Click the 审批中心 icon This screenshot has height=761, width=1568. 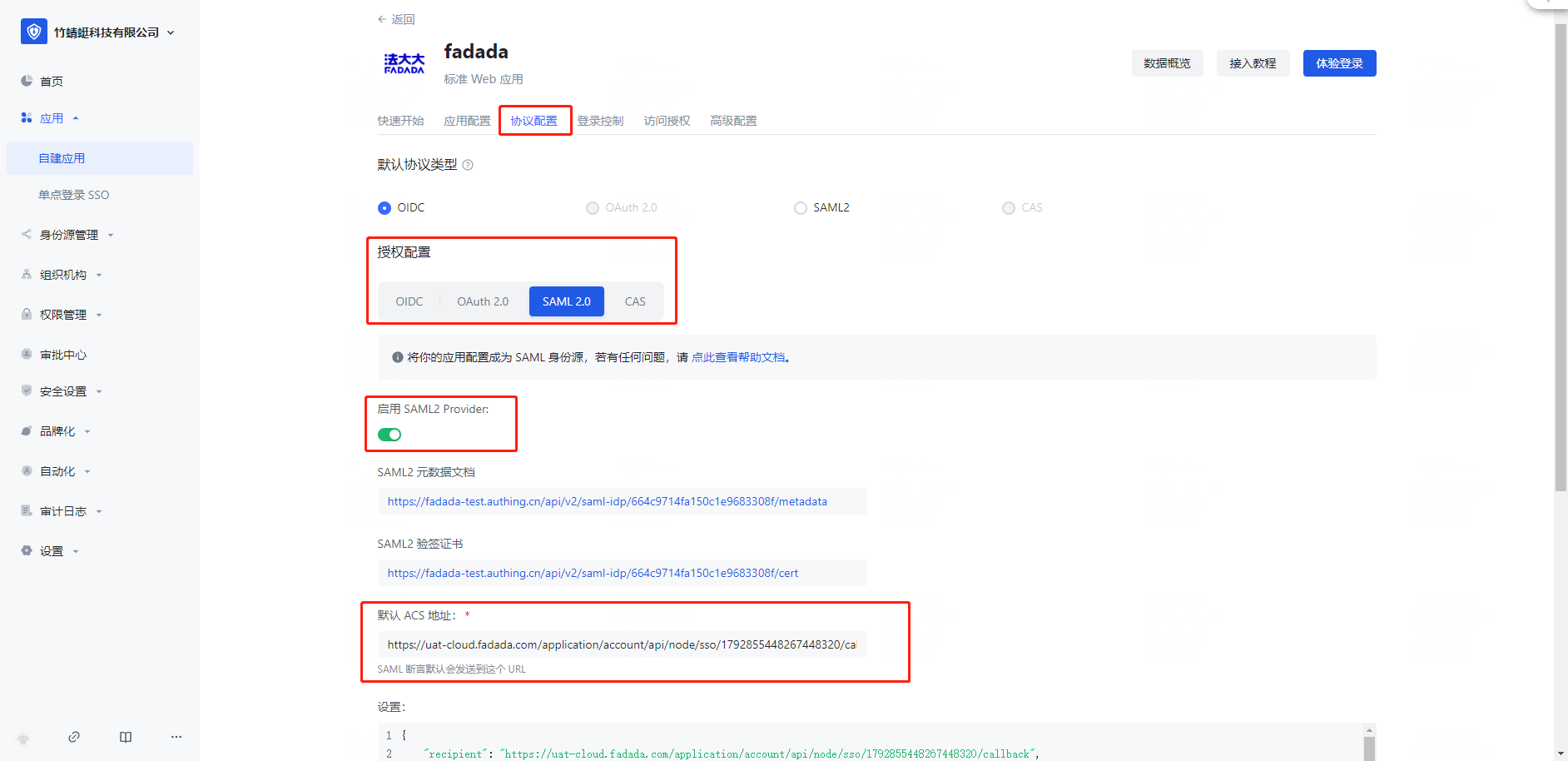(x=27, y=355)
